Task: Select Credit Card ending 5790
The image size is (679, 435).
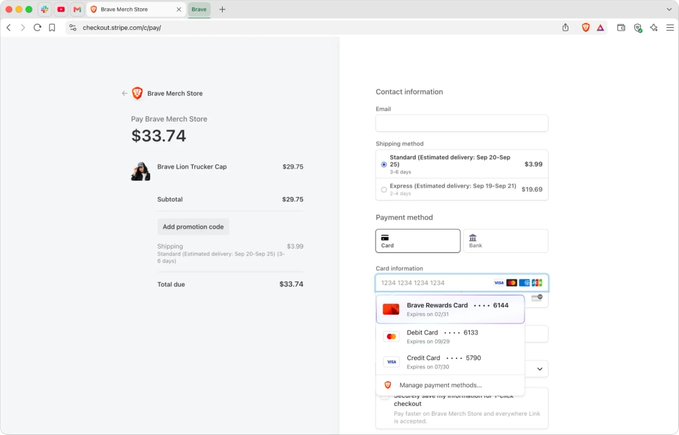Action: (x=450, y=362)
